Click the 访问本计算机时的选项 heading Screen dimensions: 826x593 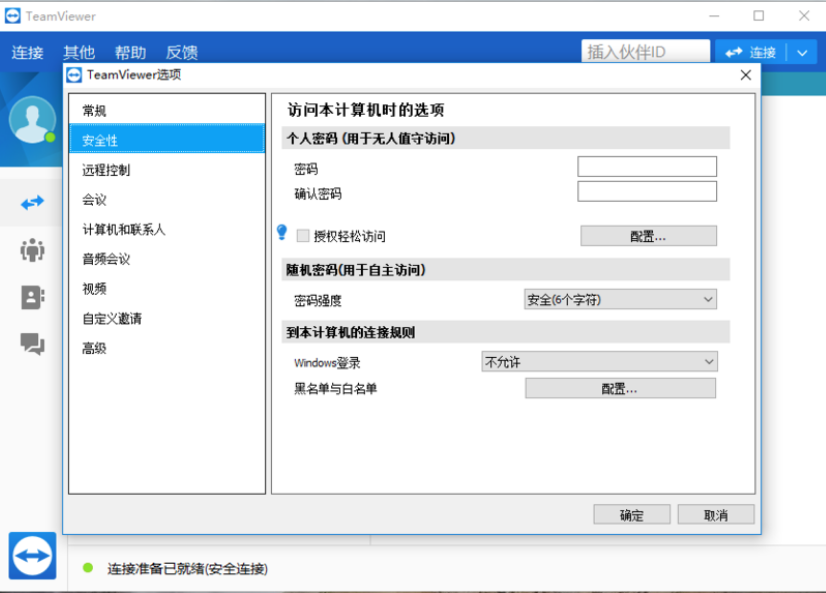pos(366,110)
